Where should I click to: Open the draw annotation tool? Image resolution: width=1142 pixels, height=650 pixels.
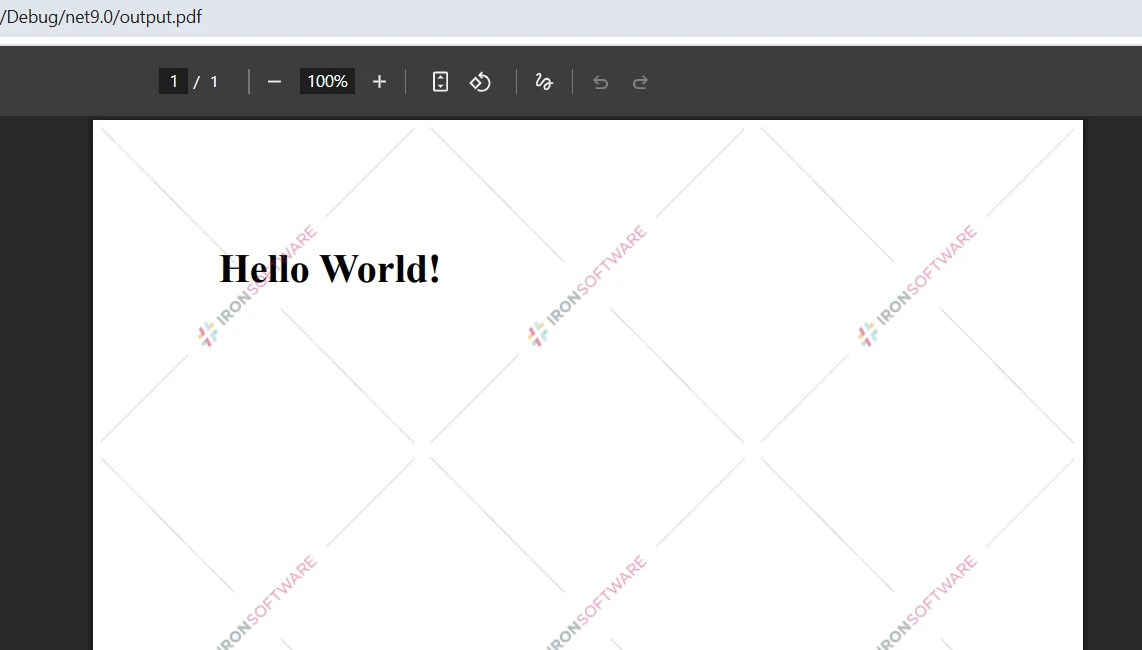[543, 81]
